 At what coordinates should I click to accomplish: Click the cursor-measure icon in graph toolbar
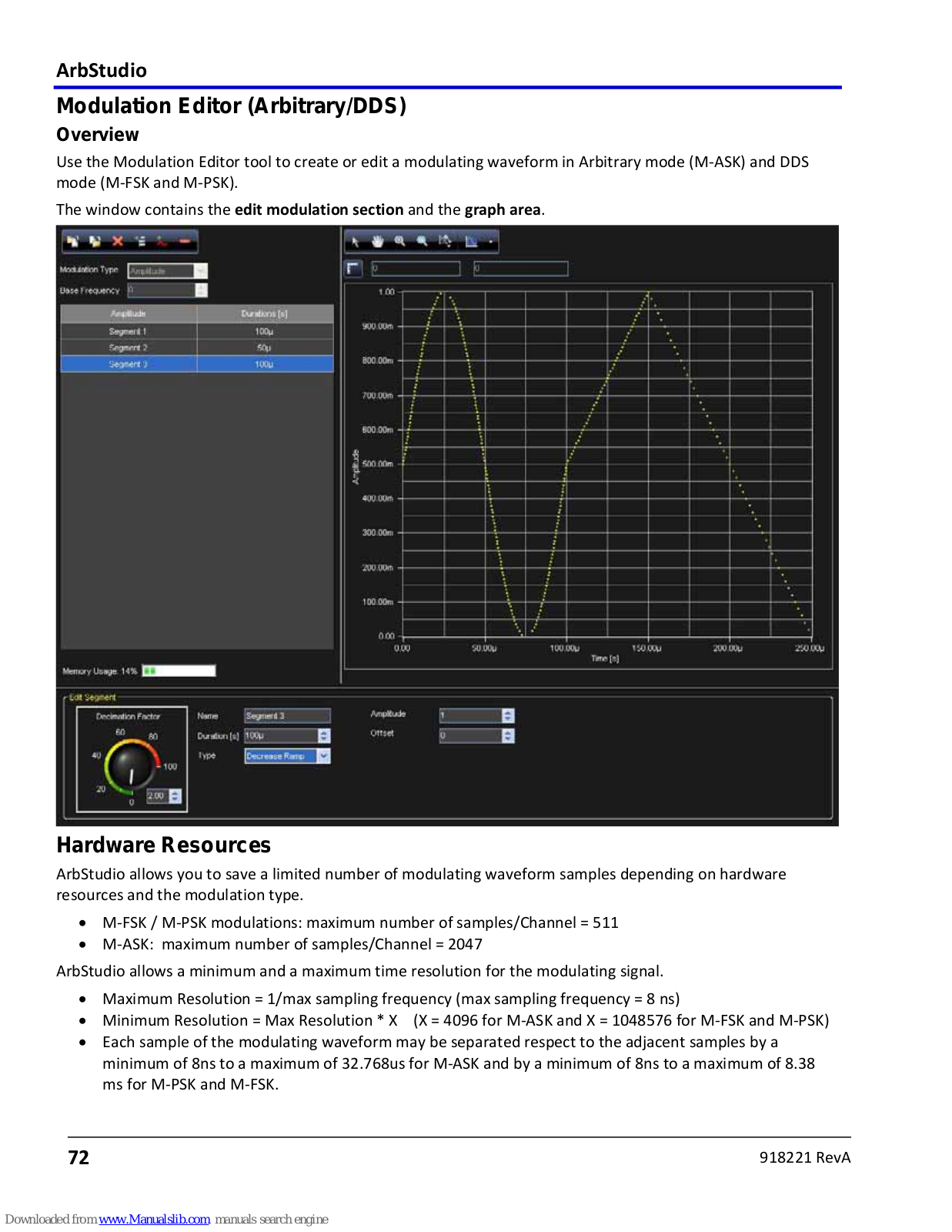click(446, 242)
